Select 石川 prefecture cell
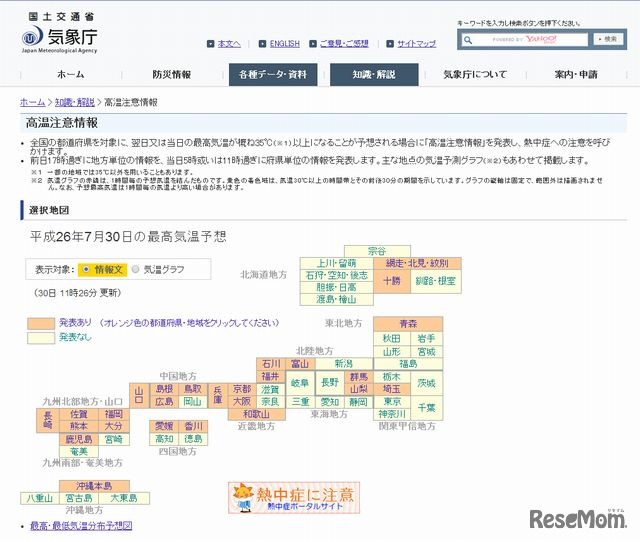Image resolution: width=640 pixels, height=542 pixels. point(271,364)
